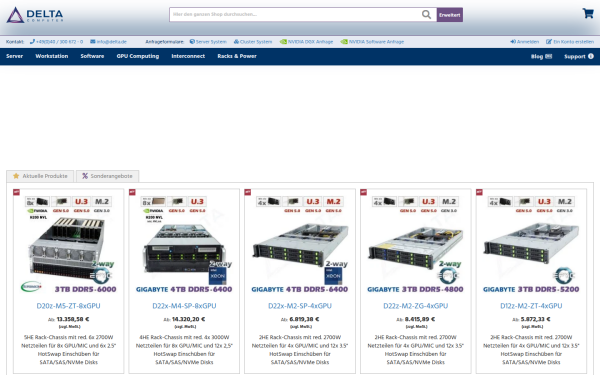Click the U.3 icon on D22x-M4-SP-8xGPU

pos(197,202)
